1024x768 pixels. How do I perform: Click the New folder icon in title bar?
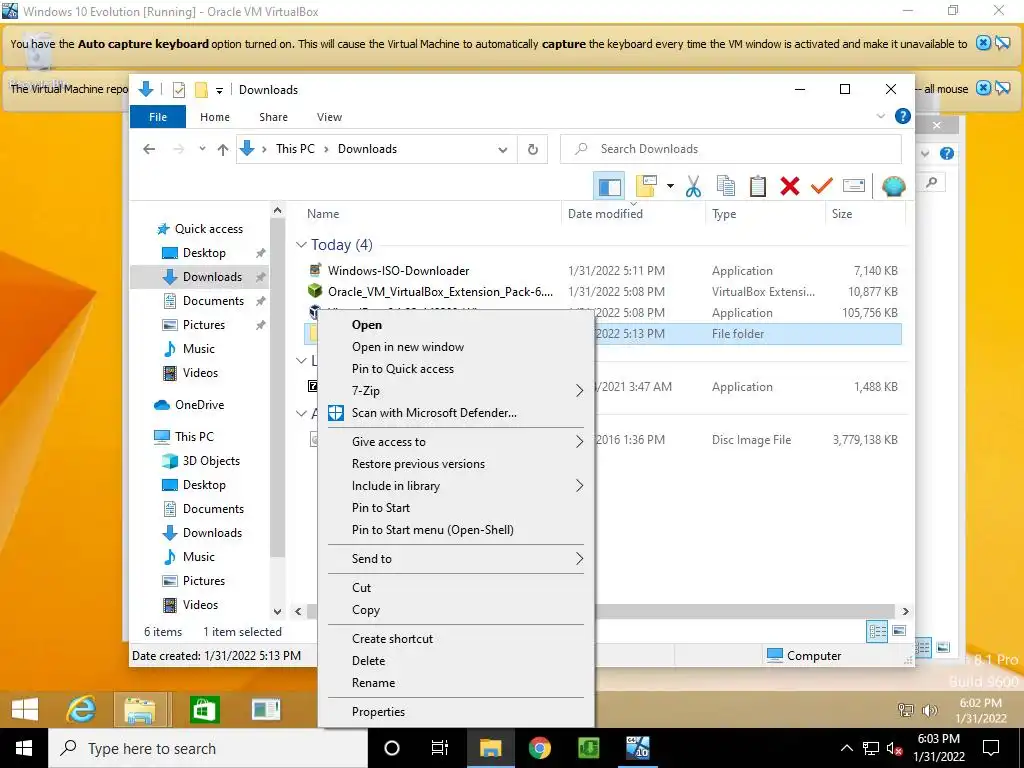(x=201, y=89)
